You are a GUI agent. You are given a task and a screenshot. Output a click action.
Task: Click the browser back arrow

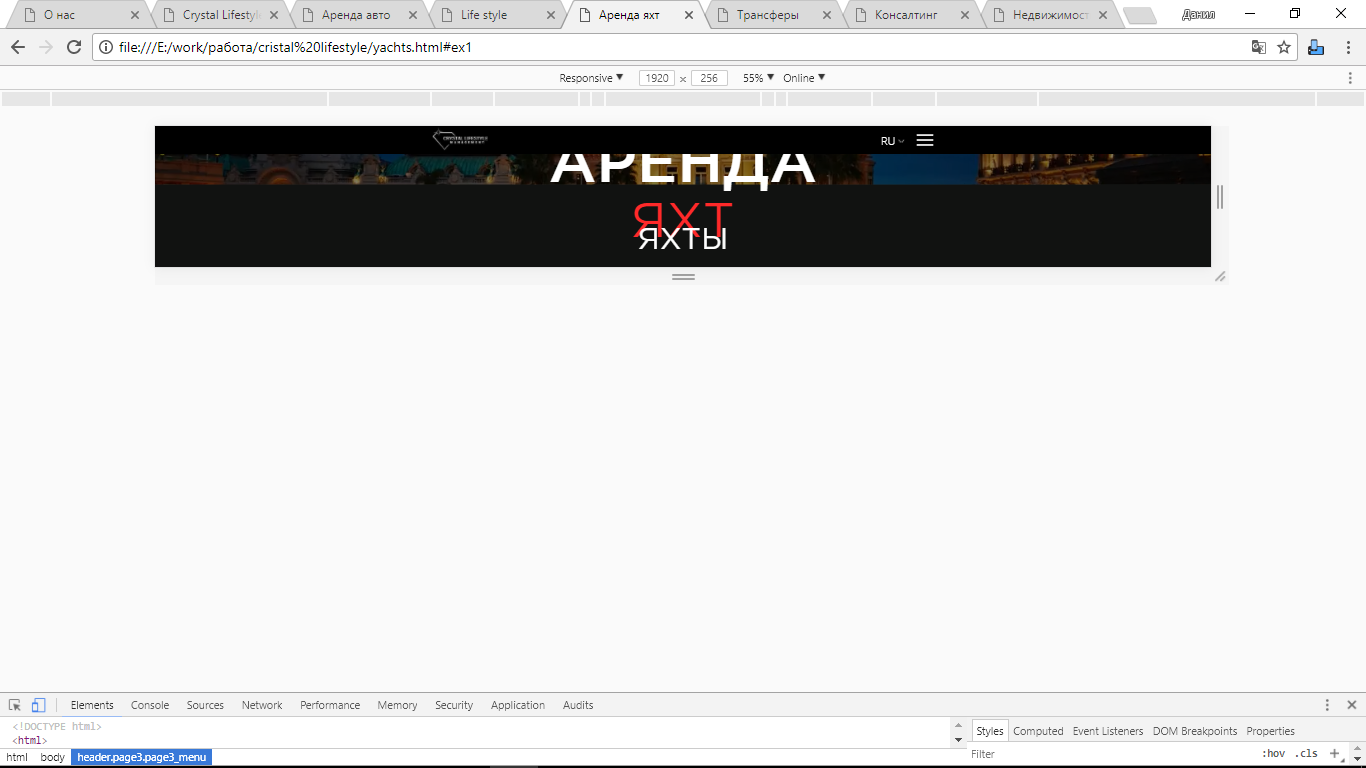[18, 47]
